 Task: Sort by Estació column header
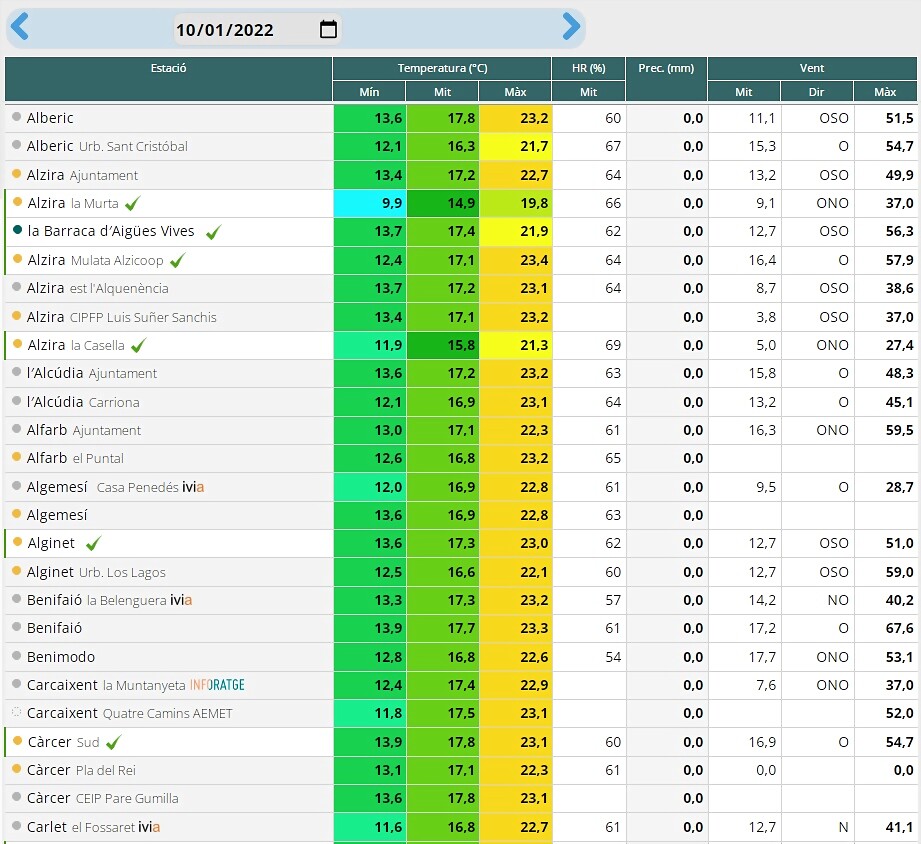click(x=169, y=79)
